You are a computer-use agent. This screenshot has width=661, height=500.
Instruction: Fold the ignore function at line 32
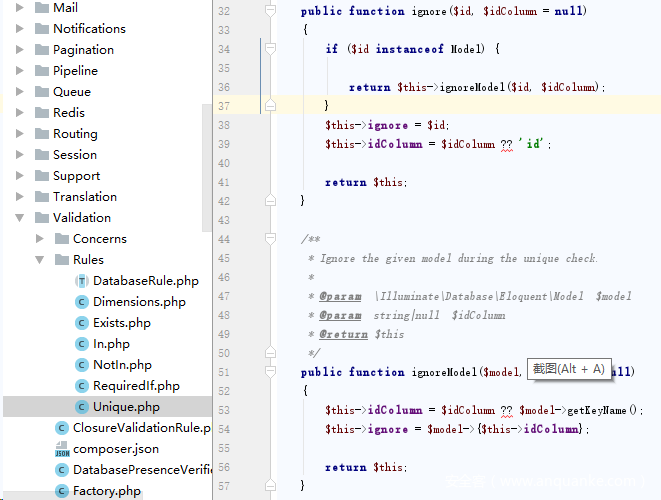pos(270,11)
